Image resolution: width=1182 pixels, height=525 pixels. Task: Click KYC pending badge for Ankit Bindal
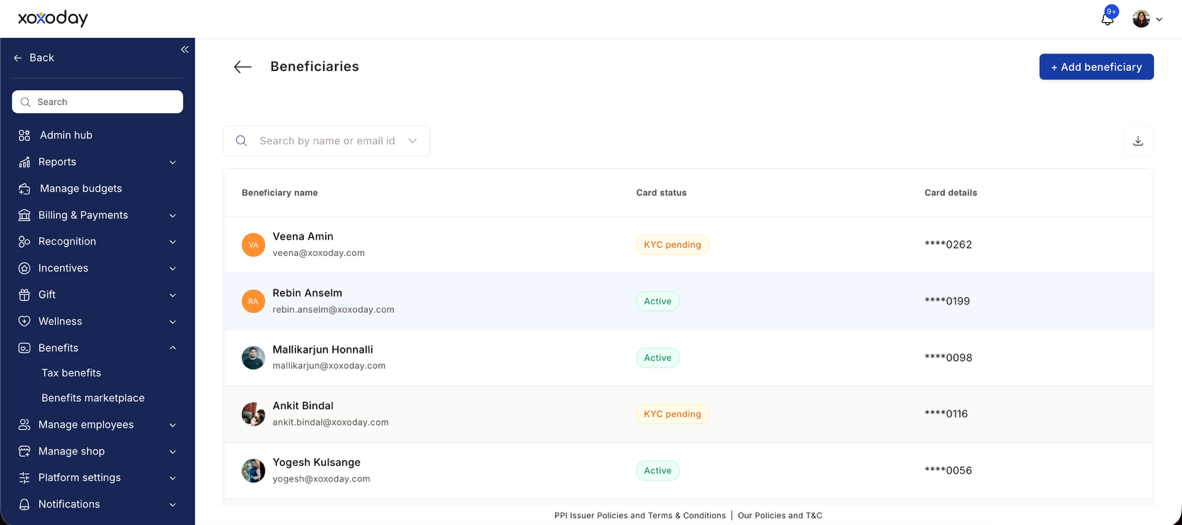tap(672, 414)
